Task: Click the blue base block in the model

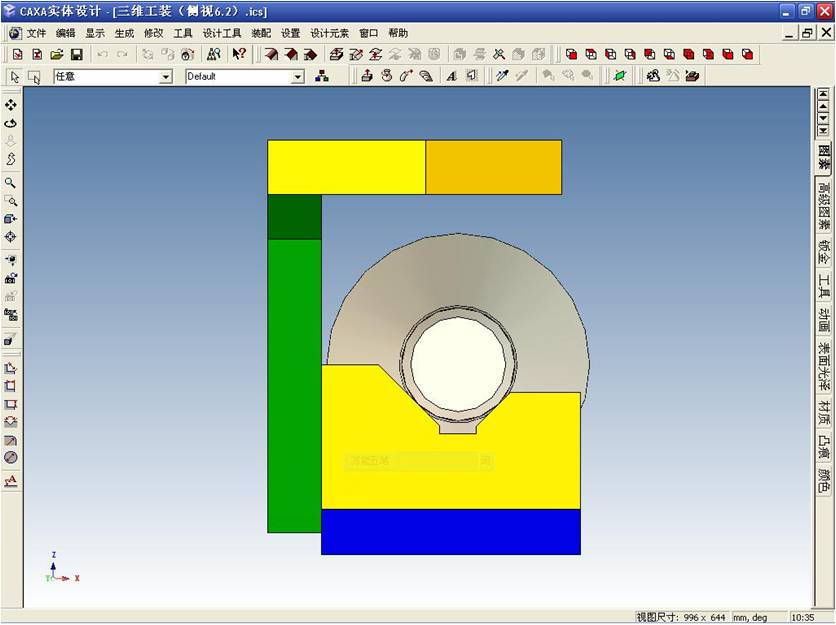Action: pos(450,531)
